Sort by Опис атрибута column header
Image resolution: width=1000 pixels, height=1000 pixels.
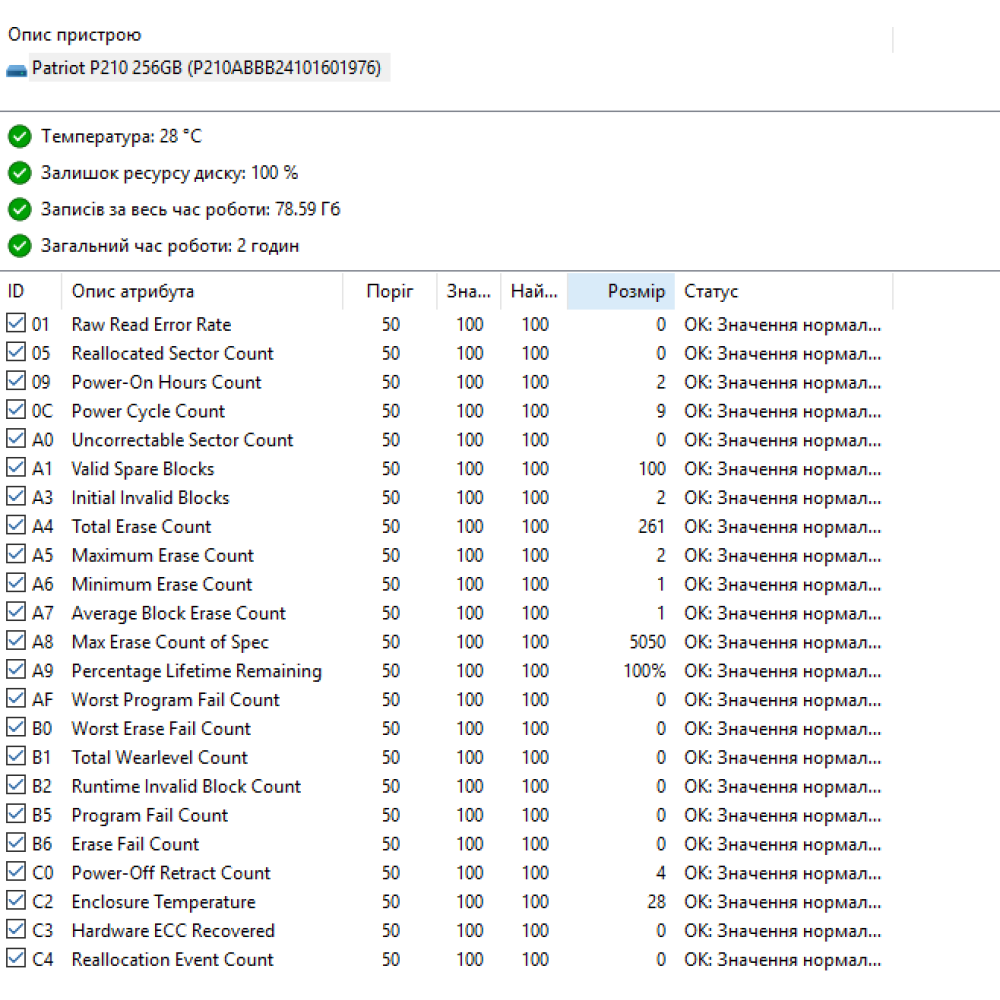pos(200,291)
